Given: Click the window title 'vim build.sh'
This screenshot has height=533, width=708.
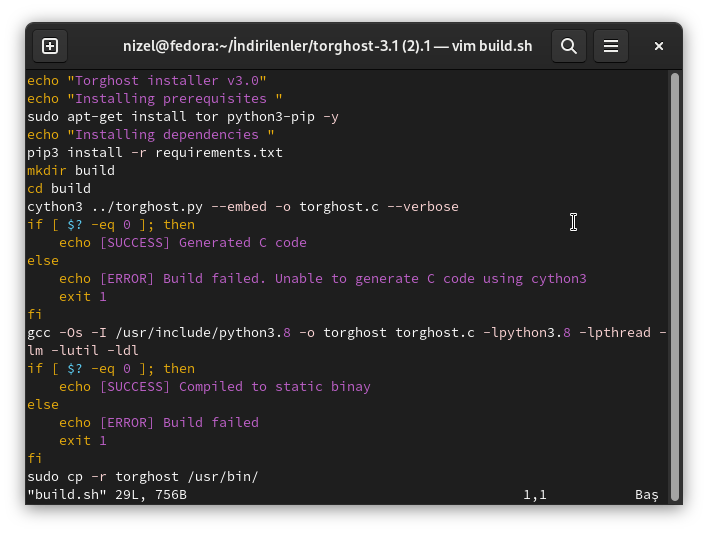Looking at the screenshot, I should (492, 46).
